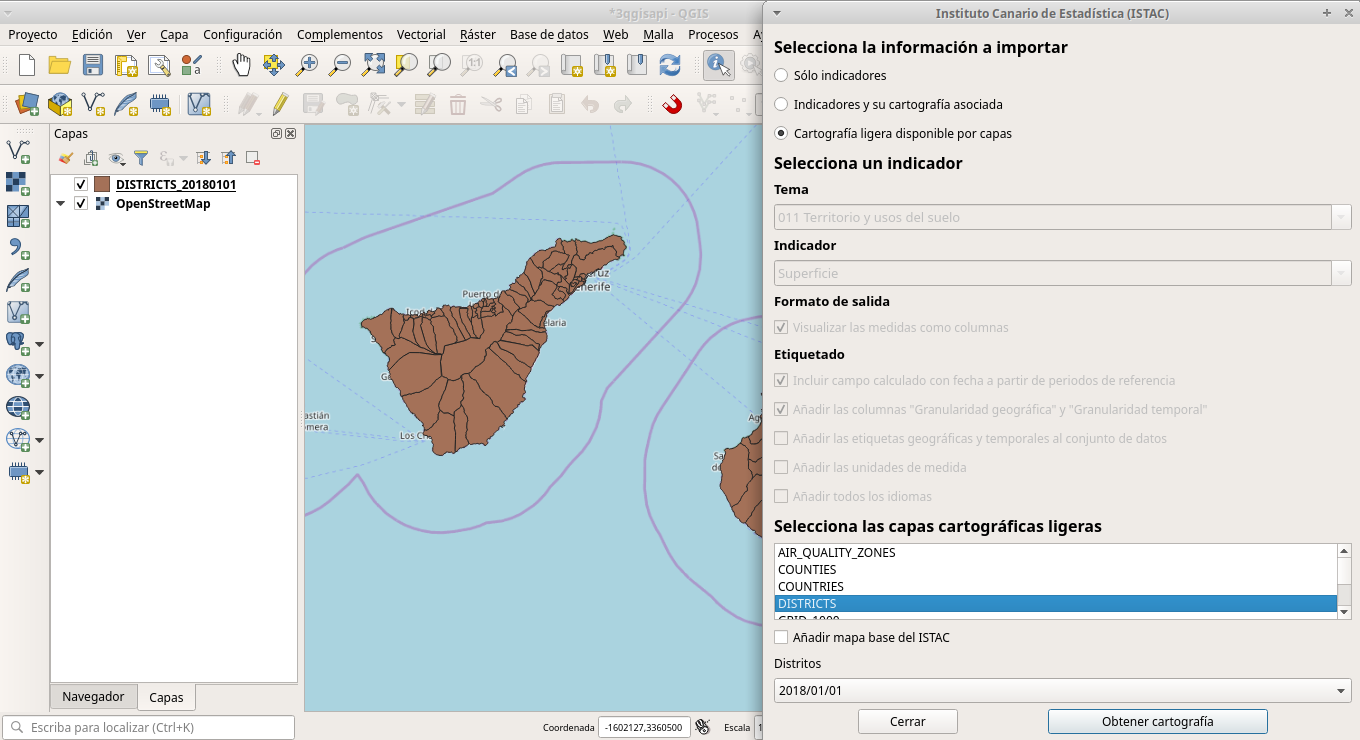This screenshot has width=1360, height=740.
Task: Open the Vectorial menu
Action: click(x=420, y=34)
